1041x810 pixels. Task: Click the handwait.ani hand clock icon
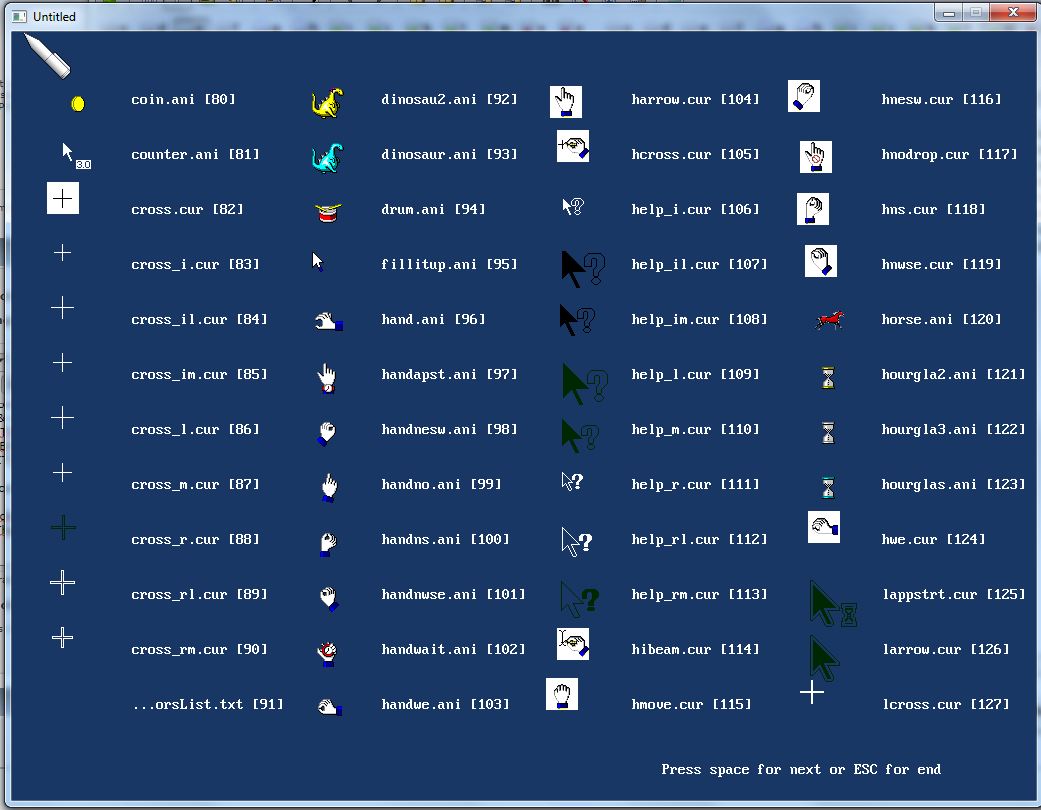pos(327,653)
